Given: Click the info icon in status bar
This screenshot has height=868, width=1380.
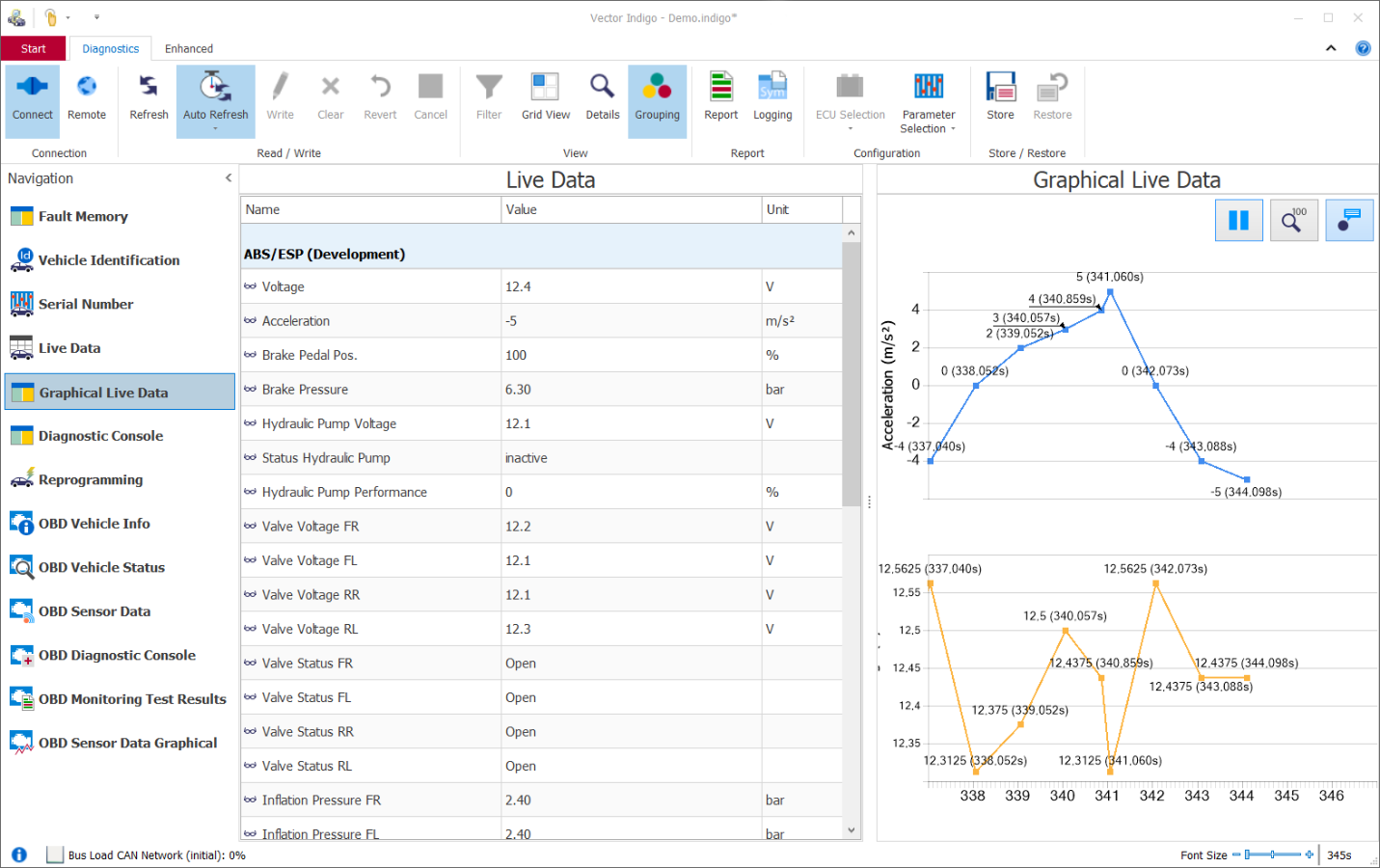Looking at the screenshot, I should [19, 854].
